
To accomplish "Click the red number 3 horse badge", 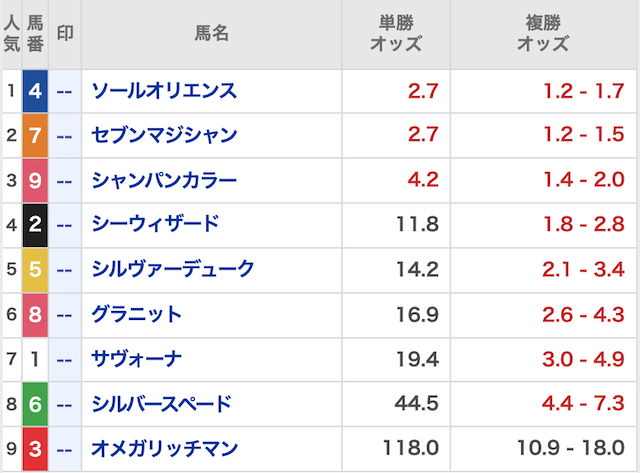I will 35,449.
